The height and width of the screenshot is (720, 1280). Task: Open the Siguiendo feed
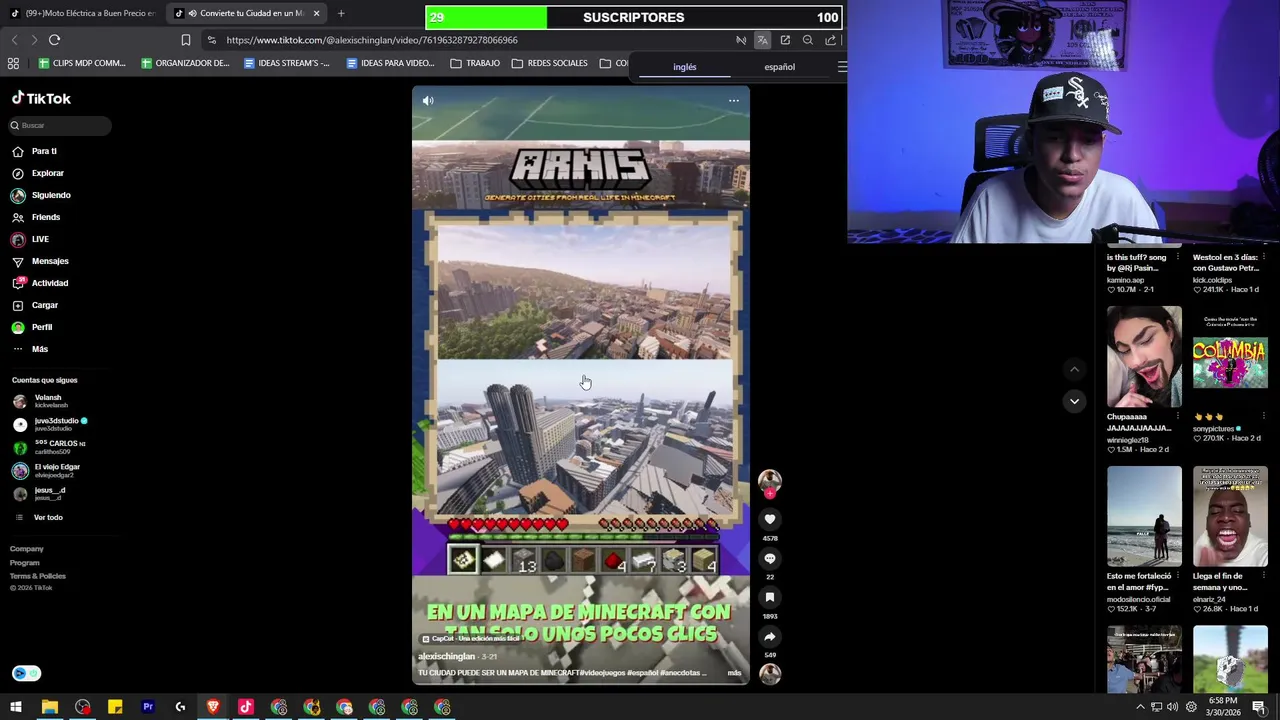(51, 195)
